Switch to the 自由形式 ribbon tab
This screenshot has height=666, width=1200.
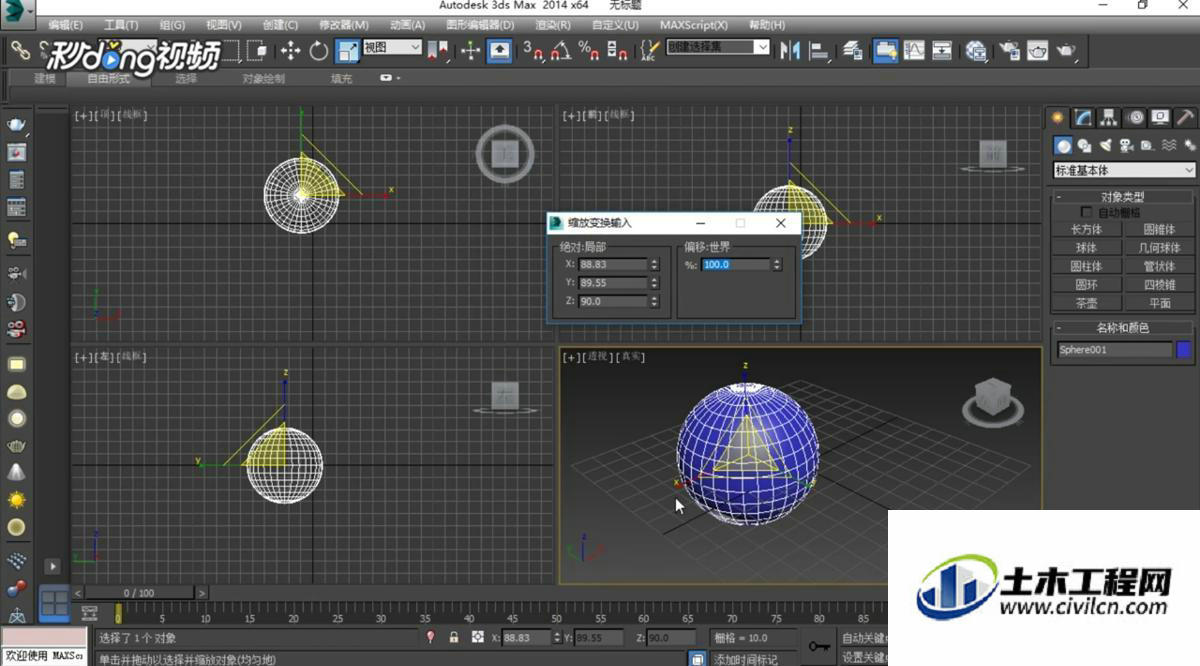pyautogui.click(x=108, y=78)
